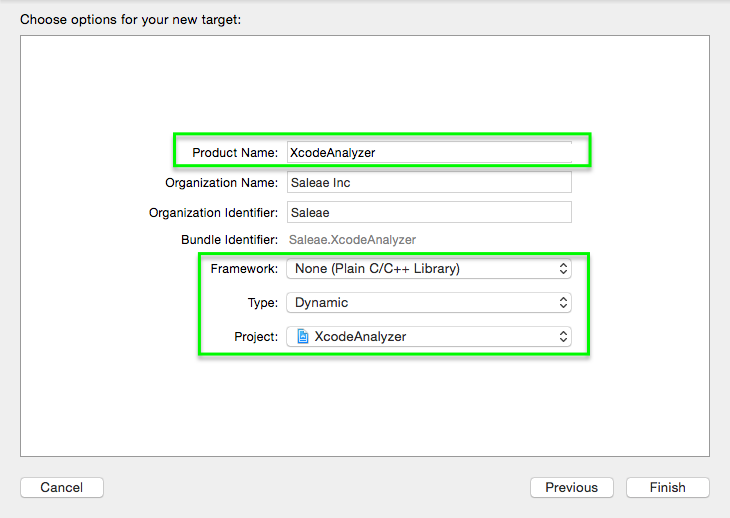The width and height of the screenshot is (730, 518).
Task: Click the "Framework:" label
Action: point(244,269)
